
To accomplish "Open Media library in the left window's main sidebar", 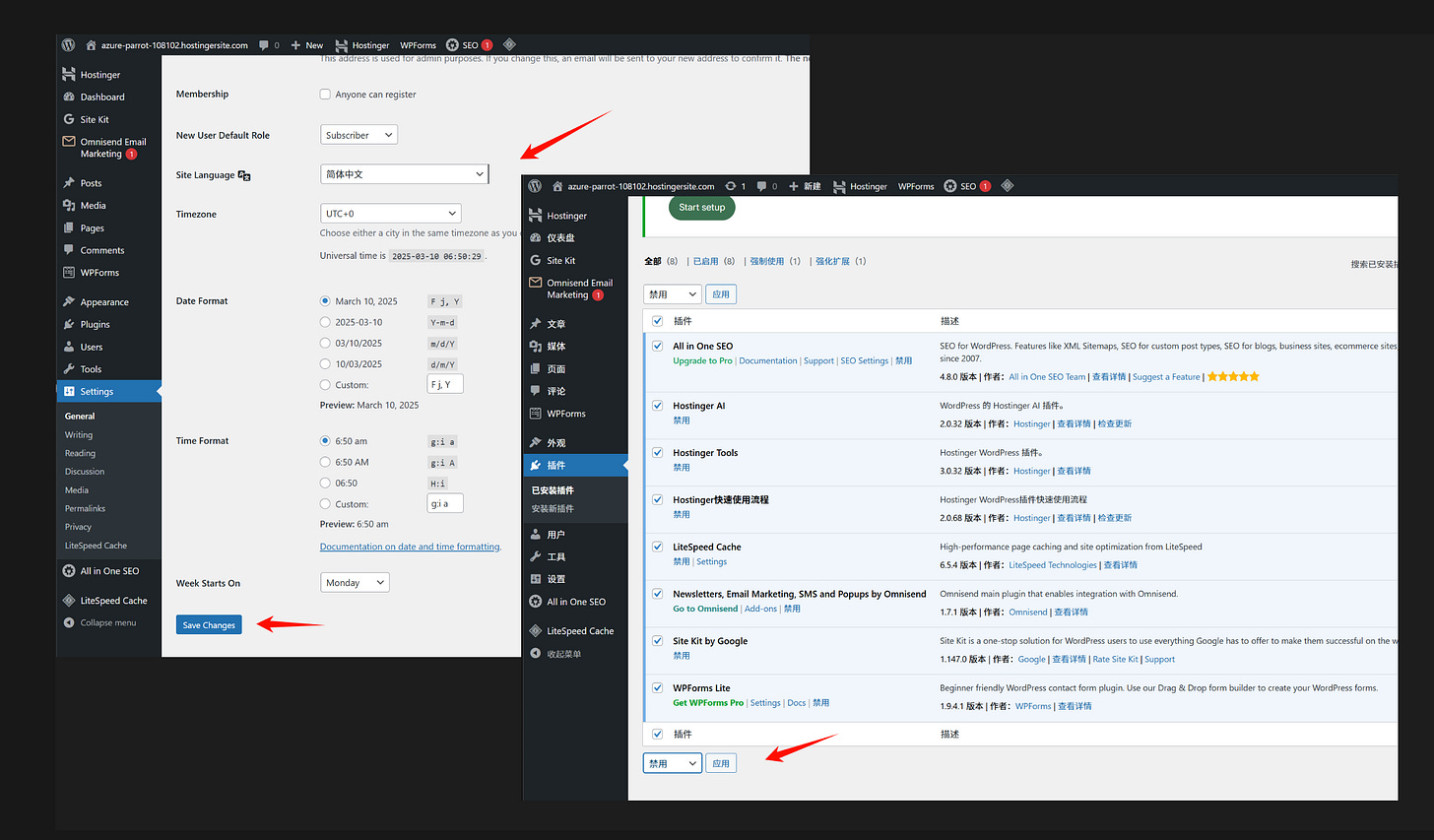I will click(93, 206).
